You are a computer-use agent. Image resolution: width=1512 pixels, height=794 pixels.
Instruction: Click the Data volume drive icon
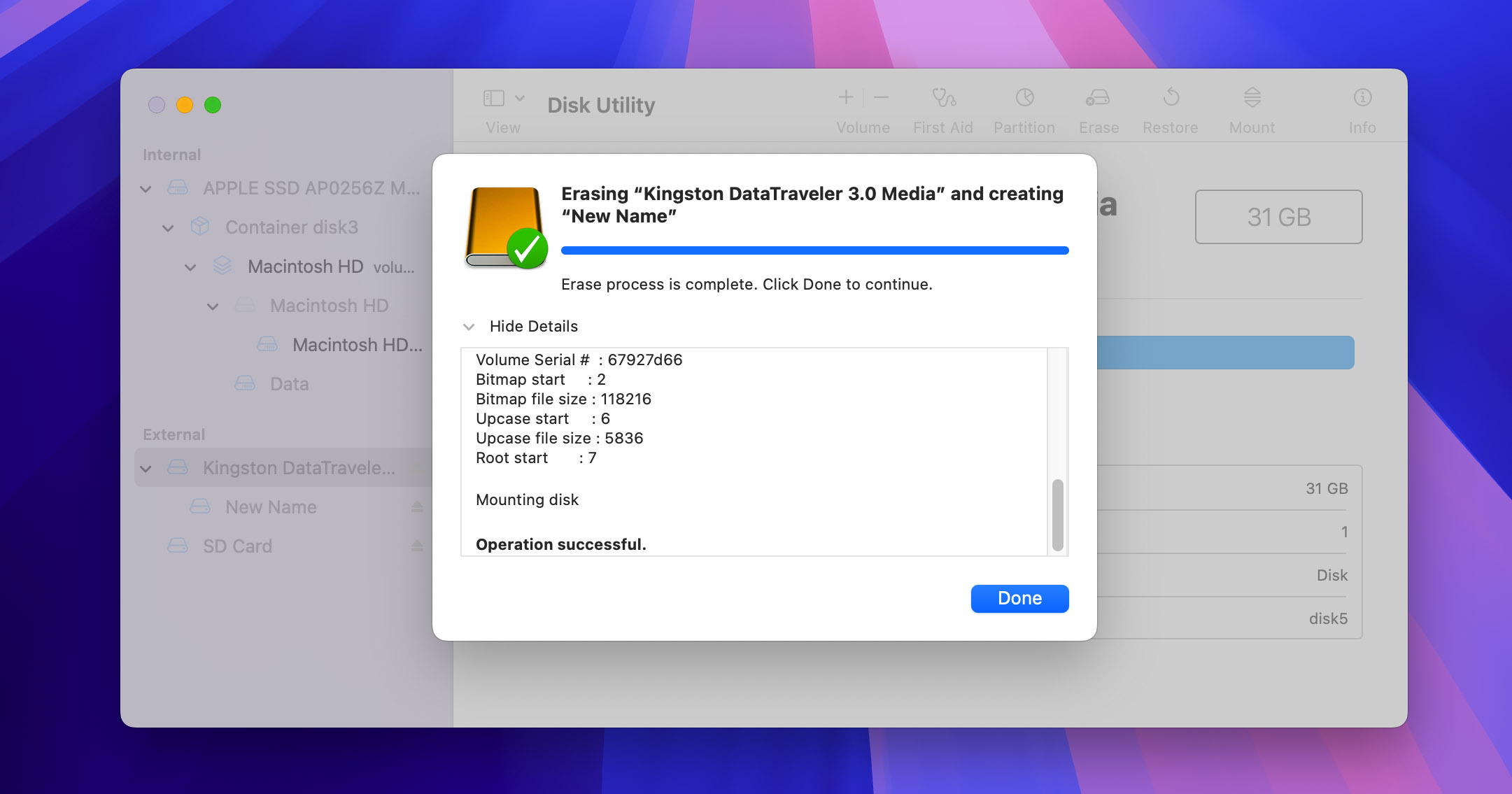[245, 383]
